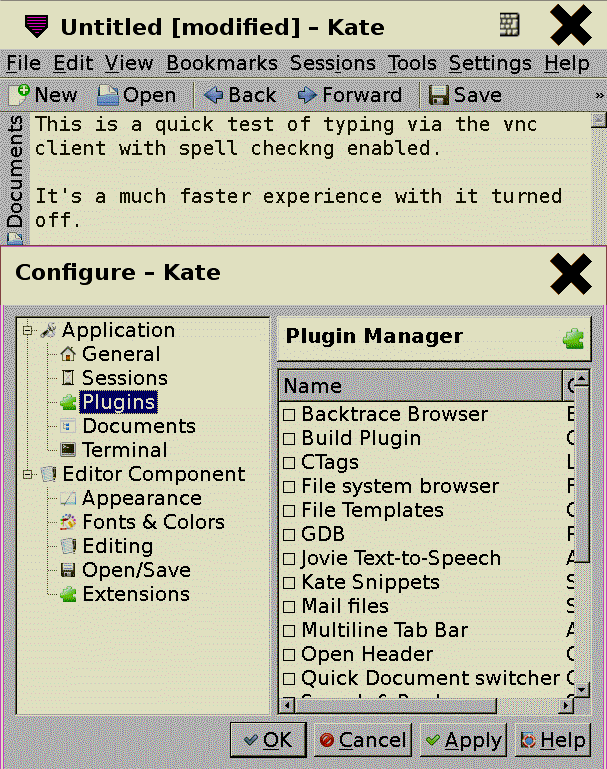This screenshot has height=769, width=607.
Task: Enable the Multiline Tab Bar checkbox
Action: coord(289,630)
